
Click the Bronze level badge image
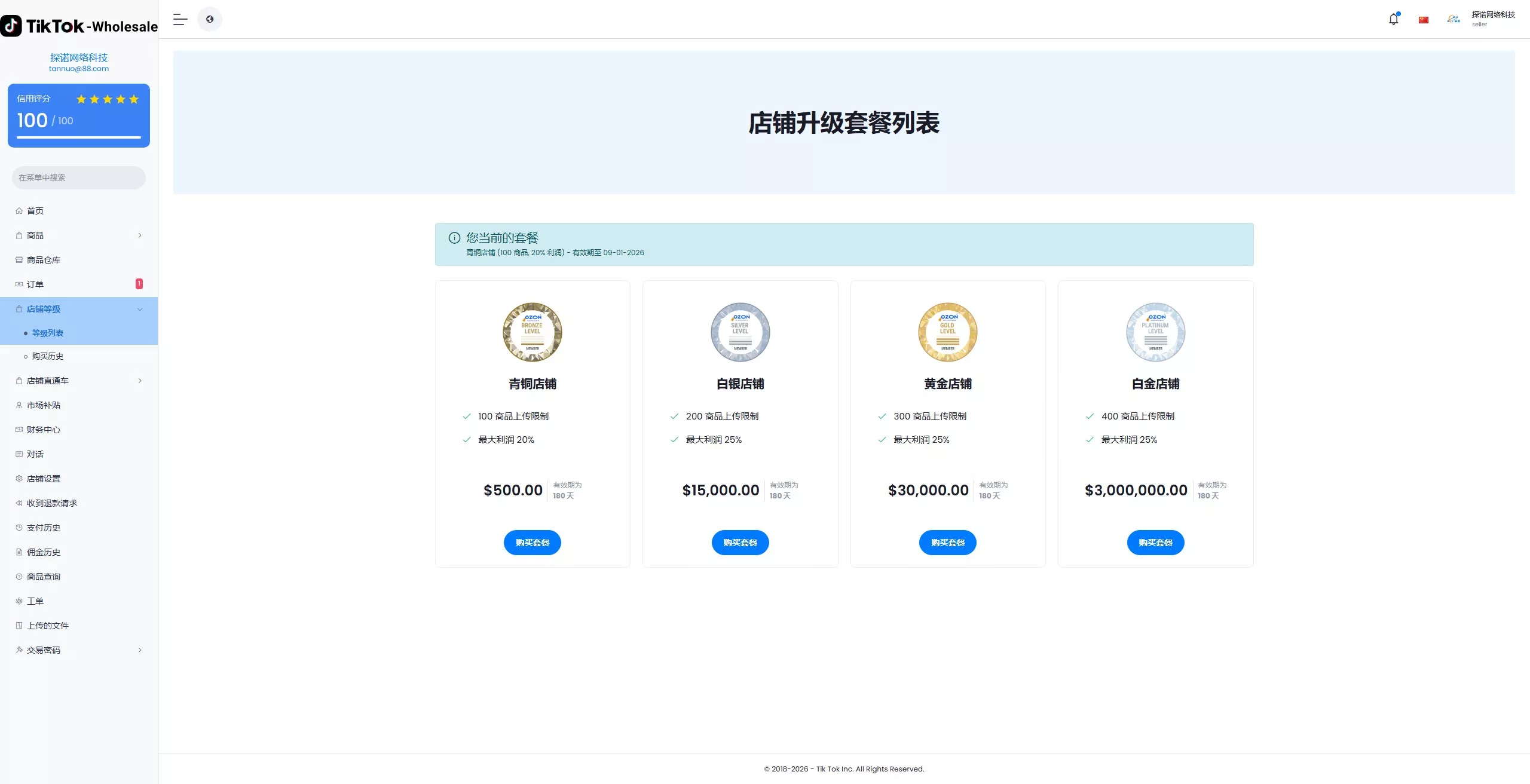click(532, 332)
